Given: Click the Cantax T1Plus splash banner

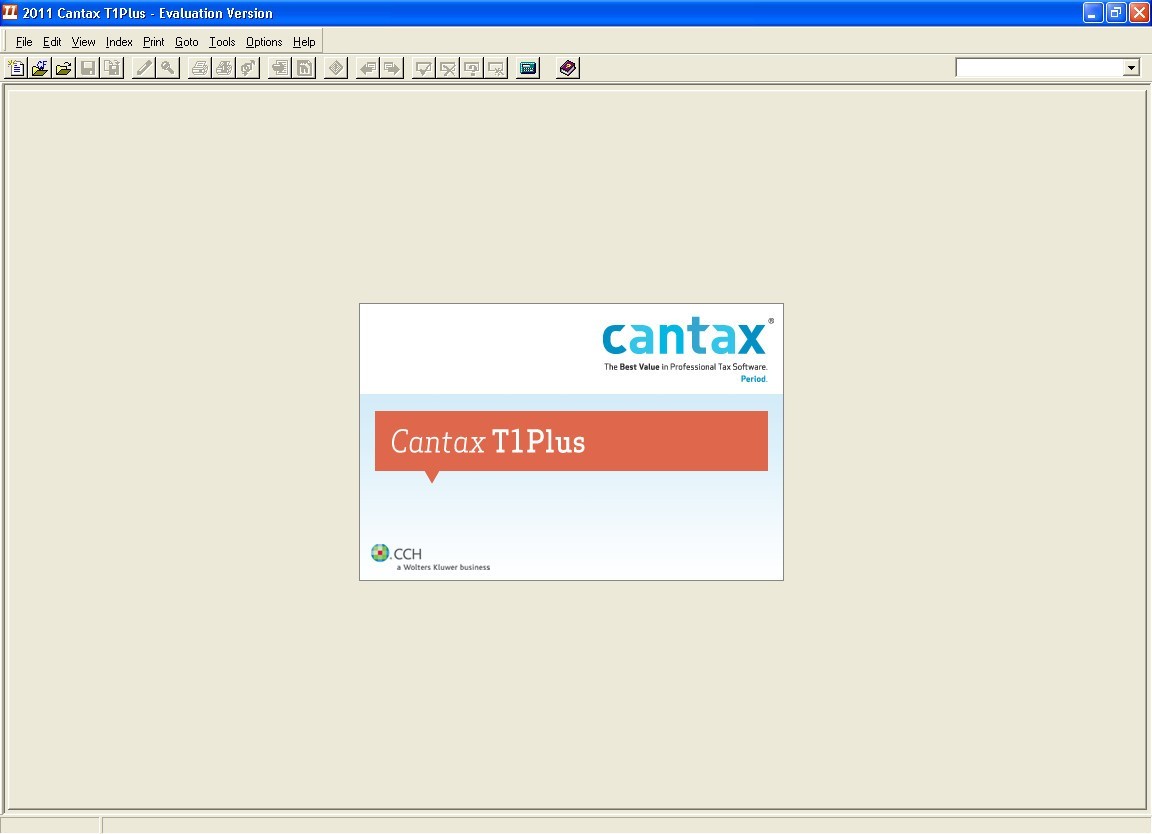Looking at the screenshot, I should point(571,441).
